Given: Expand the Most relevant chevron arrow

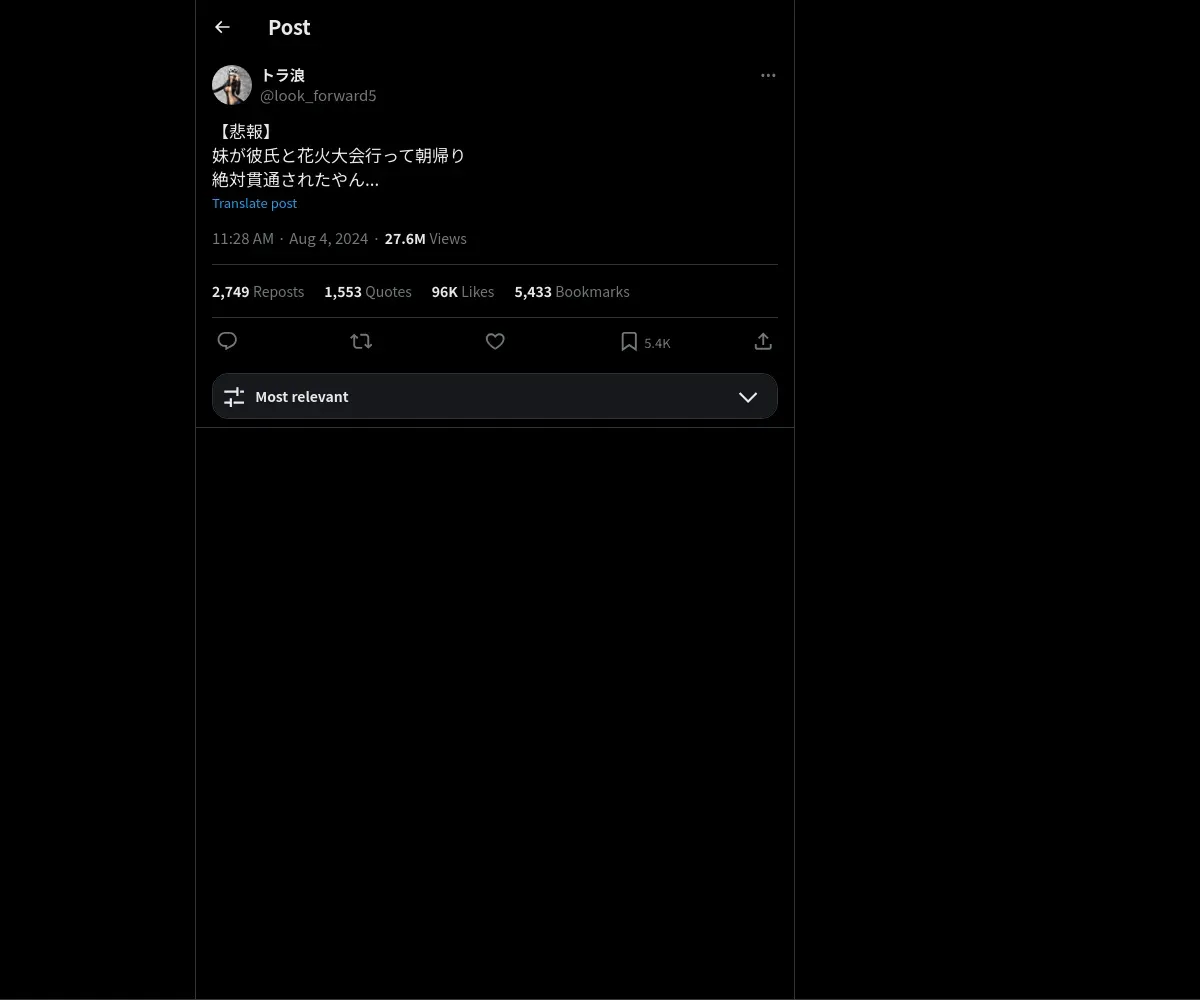Looking at the screenshot, I should click(748, 397).
